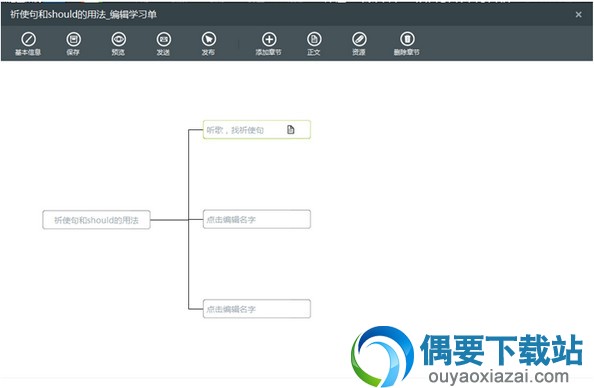Viewport: 594px width, 388px height.
Task: Open 资源 resources paperclip icon
Action: (x=359, y=39)
